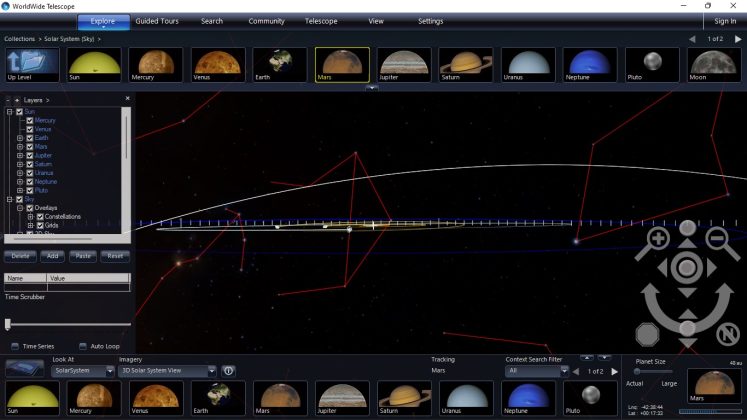Screen dimensions: 747x420
Task: Uncheck the Jupiter layer checkbox
Action: coord(30,156)
